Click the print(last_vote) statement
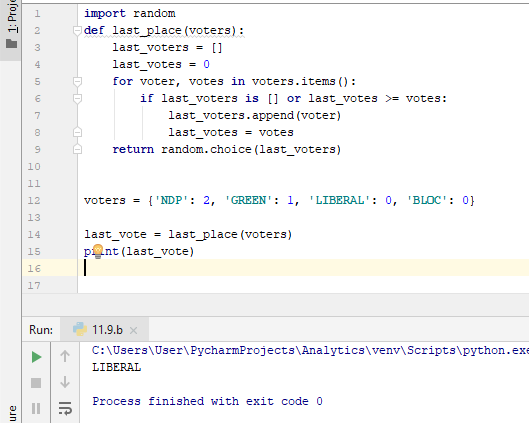 point(139,251)
